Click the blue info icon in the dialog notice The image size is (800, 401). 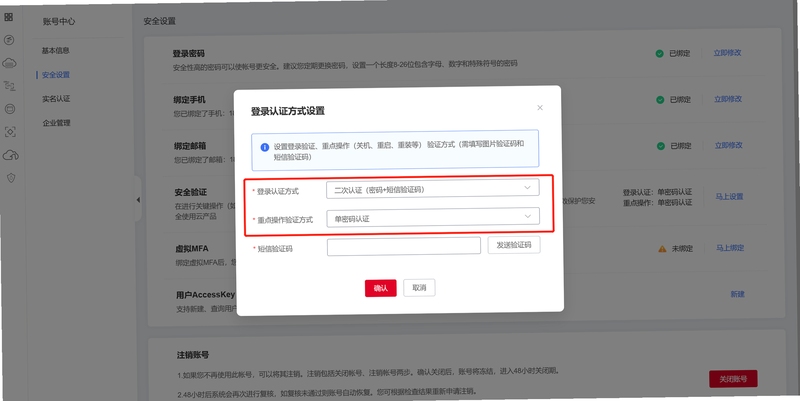264,147
